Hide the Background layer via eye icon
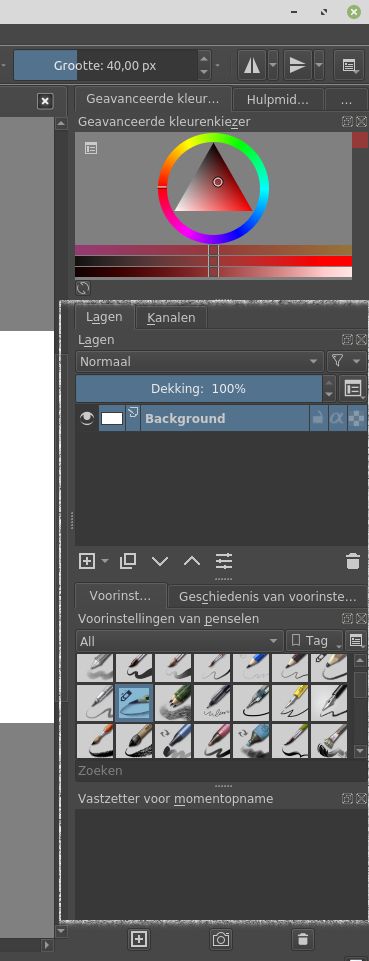This screenshot has width=369, height=961. pos(87,419)
